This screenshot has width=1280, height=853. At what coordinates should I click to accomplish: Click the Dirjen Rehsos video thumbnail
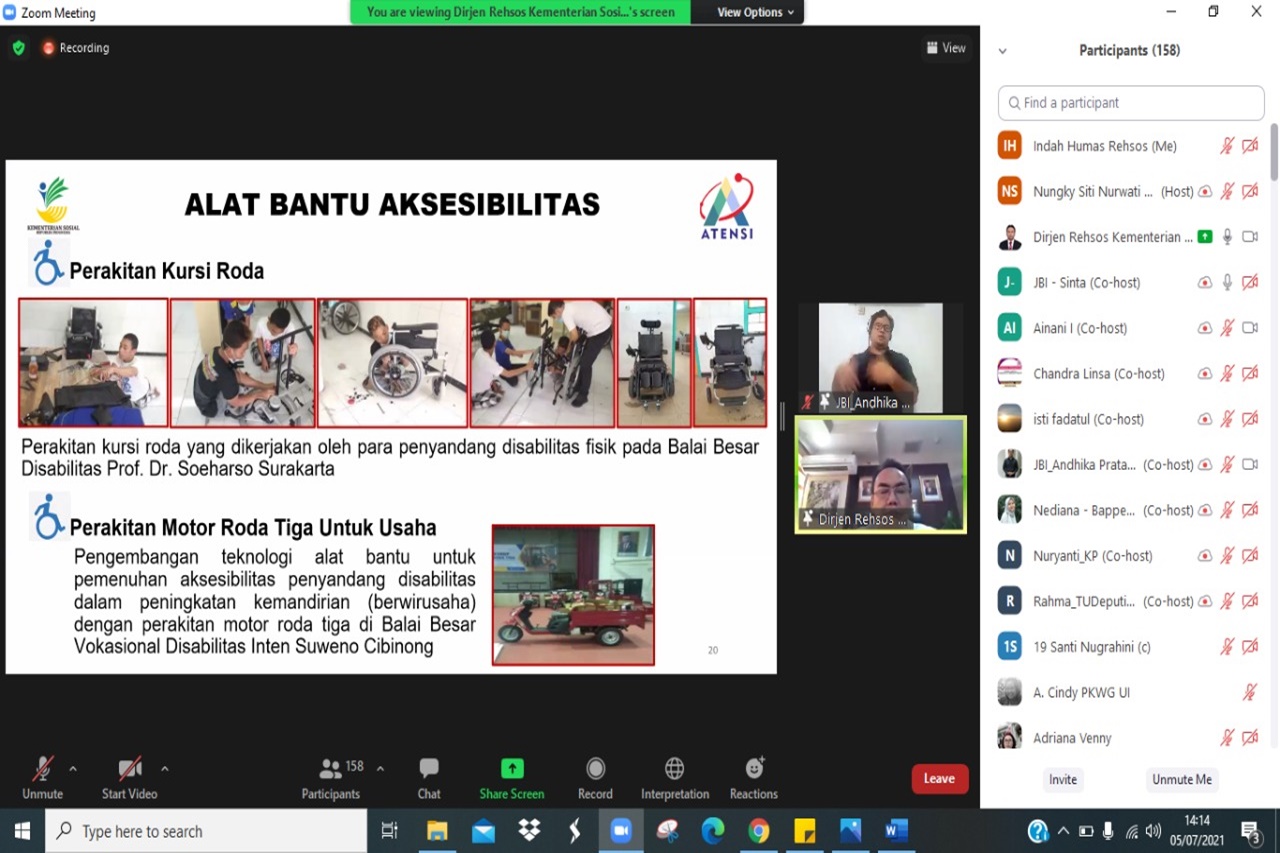pyautogui.click(x=881, y=475)
